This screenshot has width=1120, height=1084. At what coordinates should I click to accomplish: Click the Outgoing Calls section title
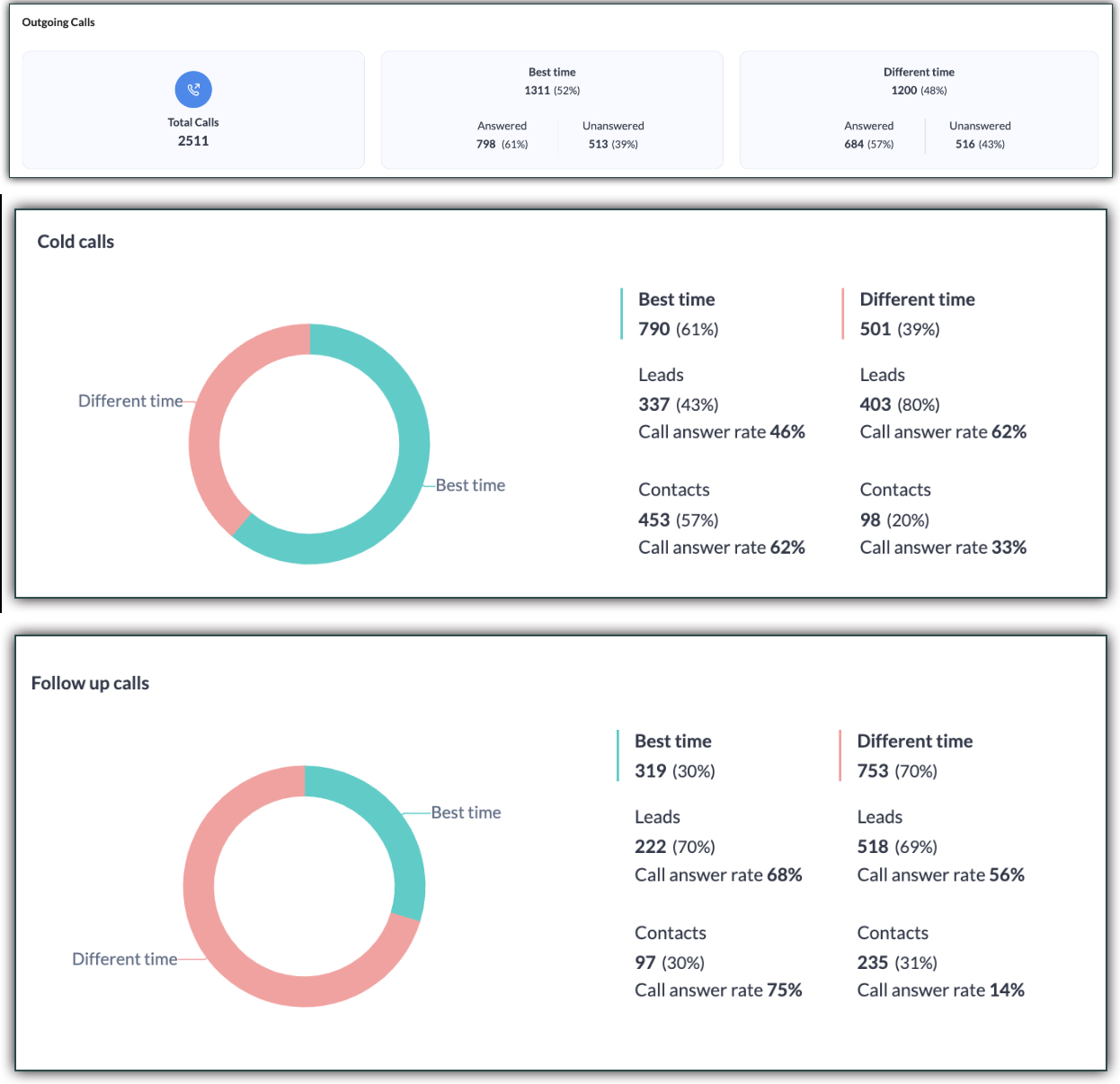click(x=58, y=22)
